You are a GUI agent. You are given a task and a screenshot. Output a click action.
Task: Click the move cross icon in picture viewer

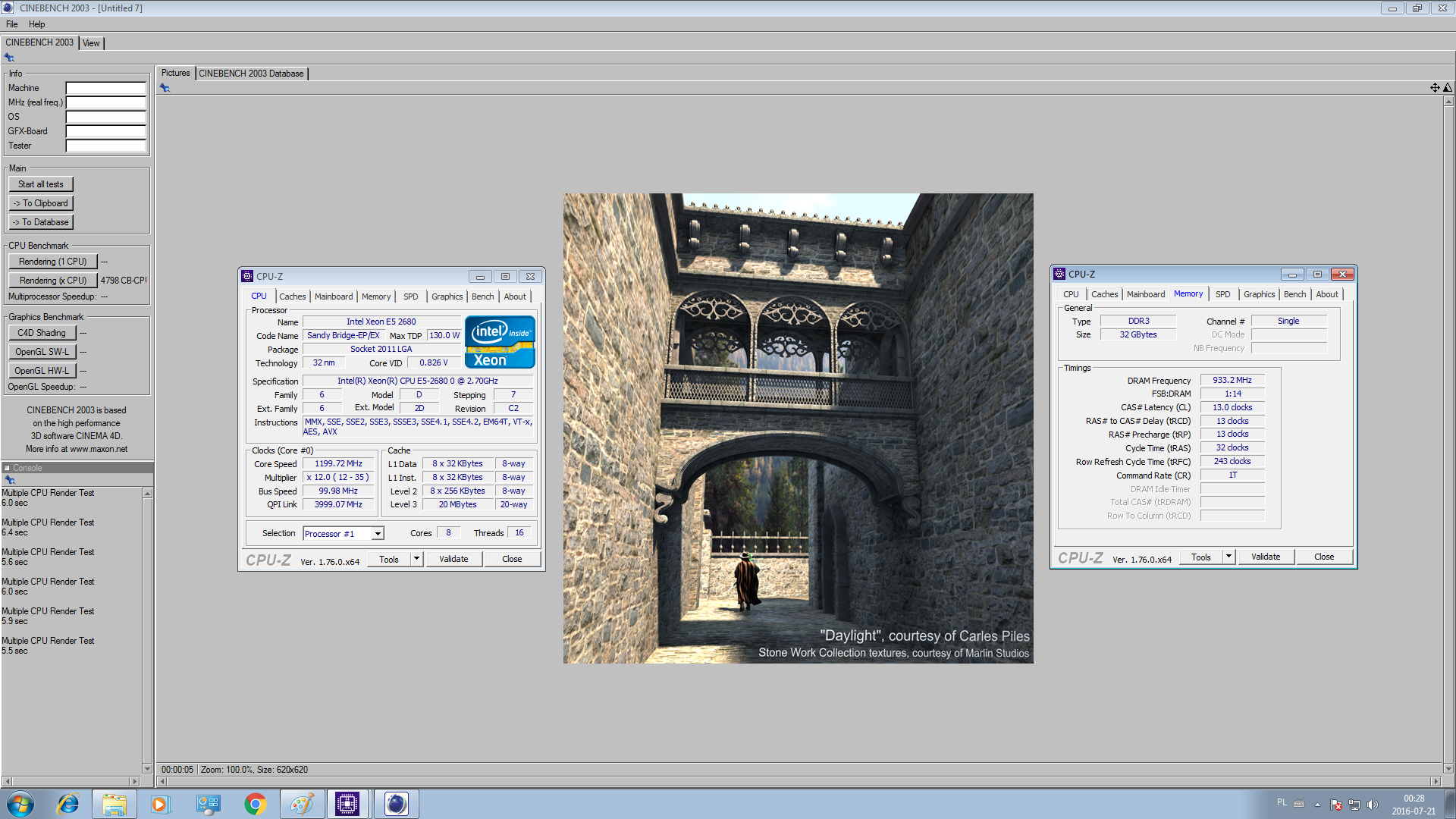coord(1435,88)
